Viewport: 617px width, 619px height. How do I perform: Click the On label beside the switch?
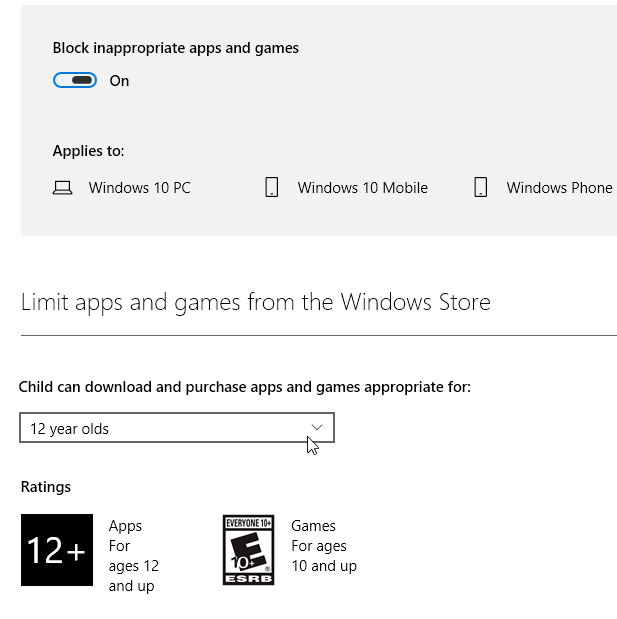[x=119, y=81]
